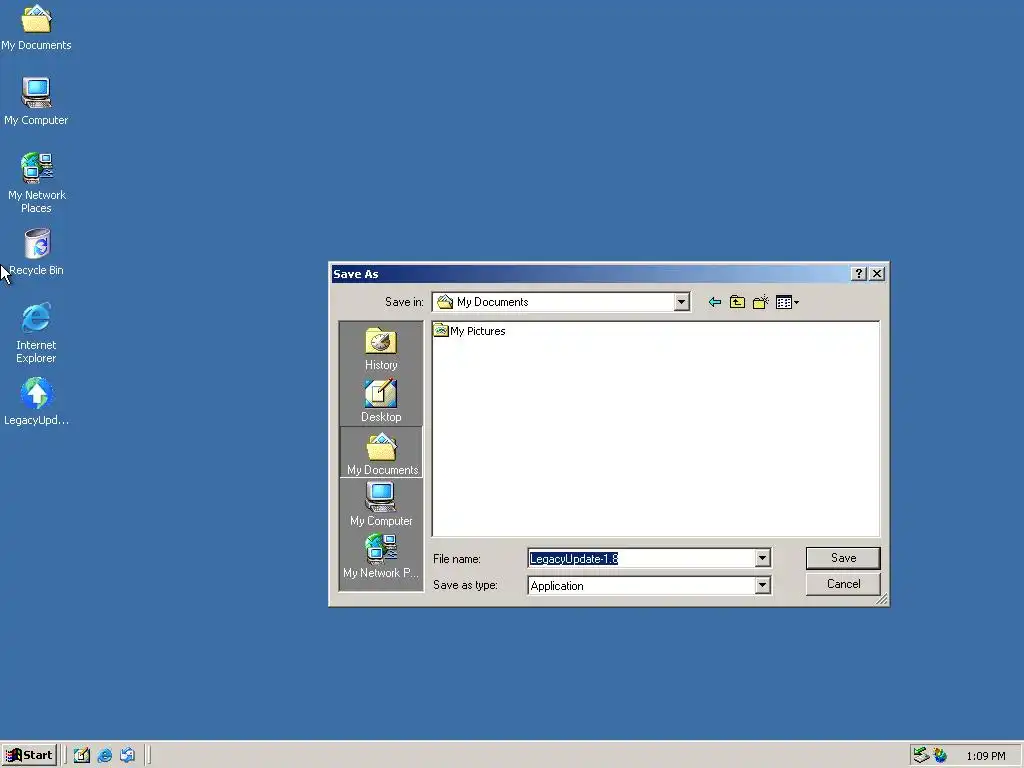Open the Start menu
Screen dimensions: 1024x768
pyautogui.click(x=29, y=755)
